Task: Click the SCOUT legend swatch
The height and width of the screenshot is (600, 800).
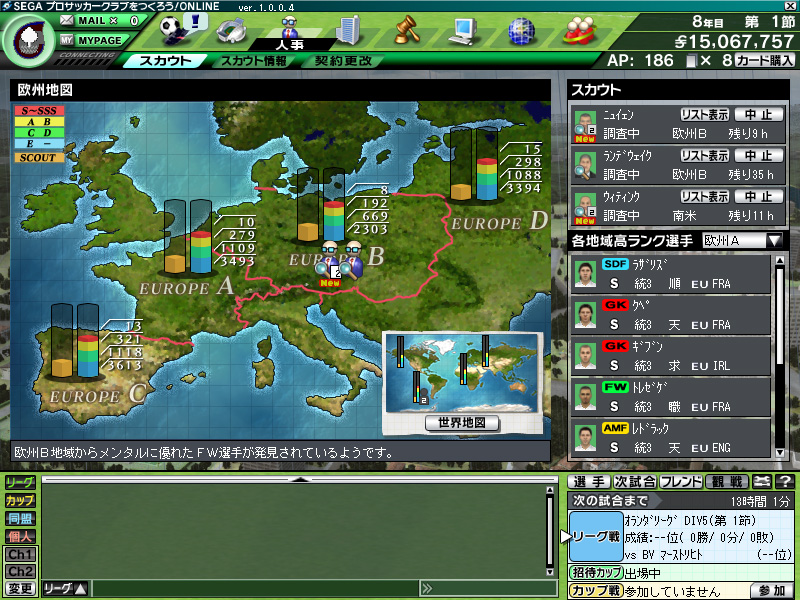Action: point(39,158)
